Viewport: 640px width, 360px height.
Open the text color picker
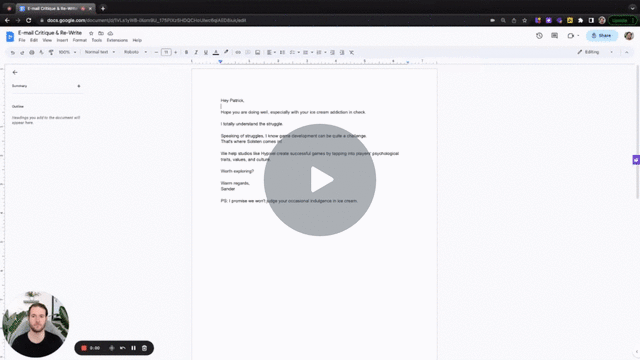click(216, 52)
